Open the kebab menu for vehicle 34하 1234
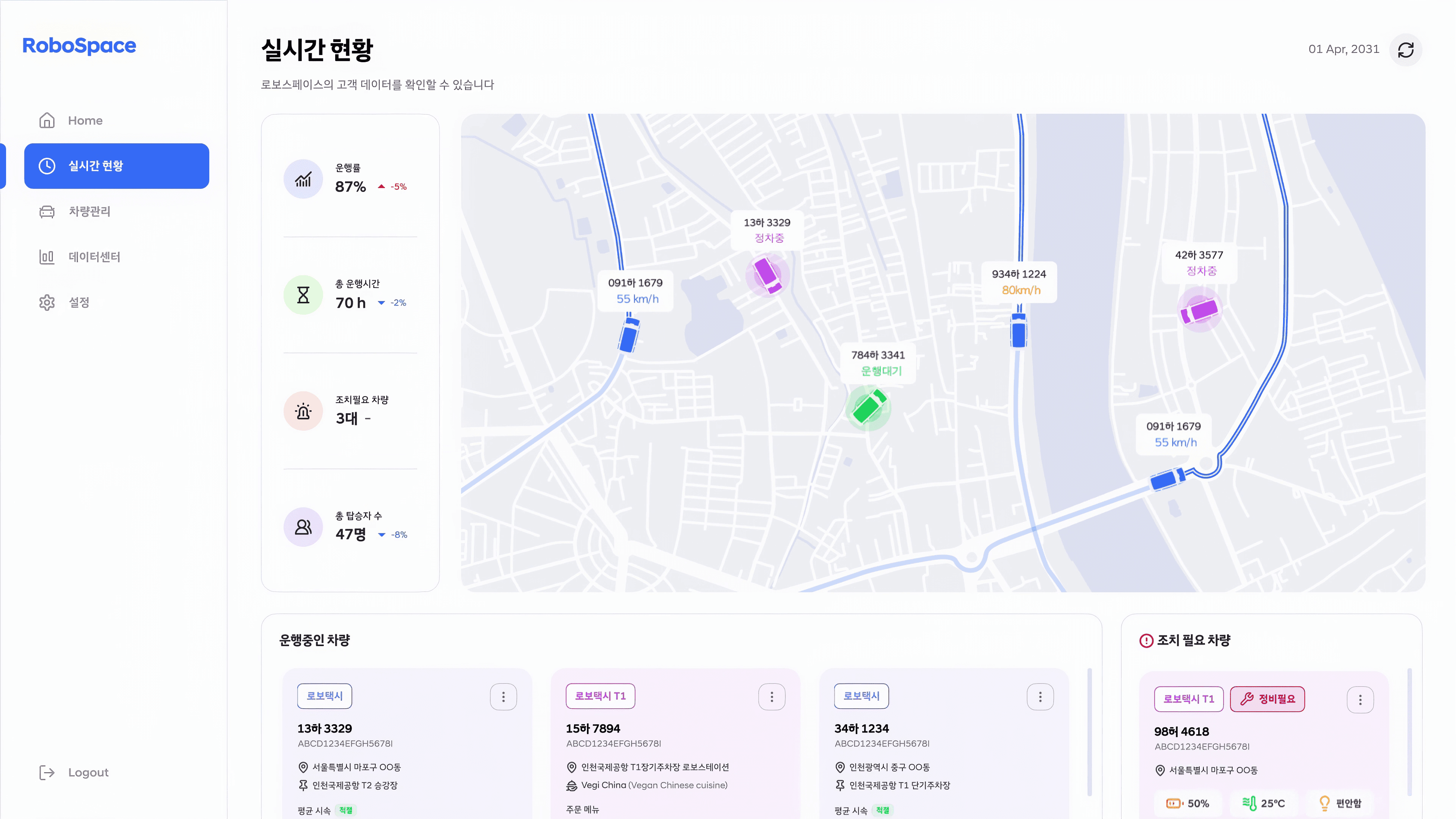1456x819 pixels. pos(1040,697)
